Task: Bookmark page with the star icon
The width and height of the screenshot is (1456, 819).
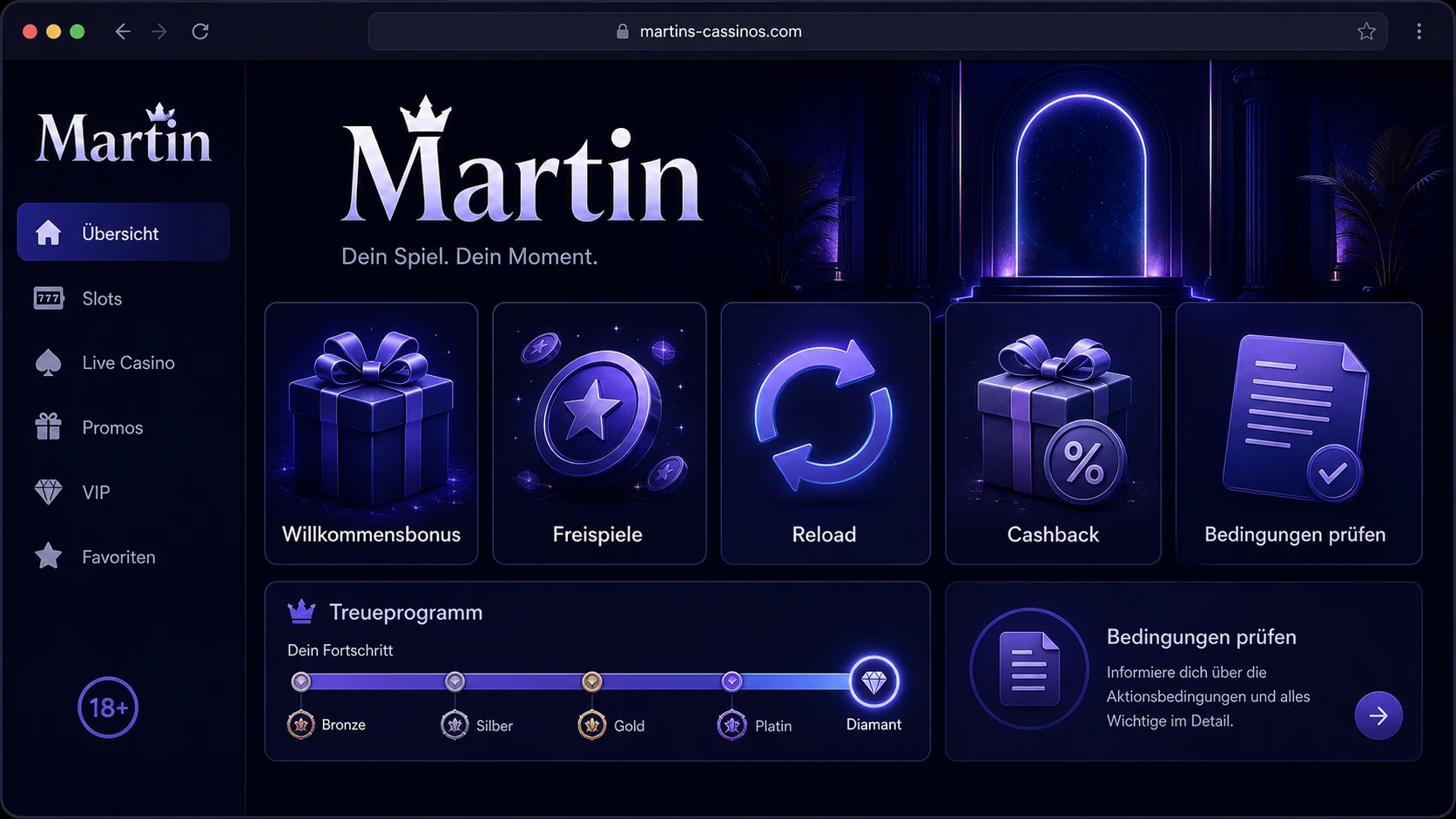Action: (x=1366, y=31)
